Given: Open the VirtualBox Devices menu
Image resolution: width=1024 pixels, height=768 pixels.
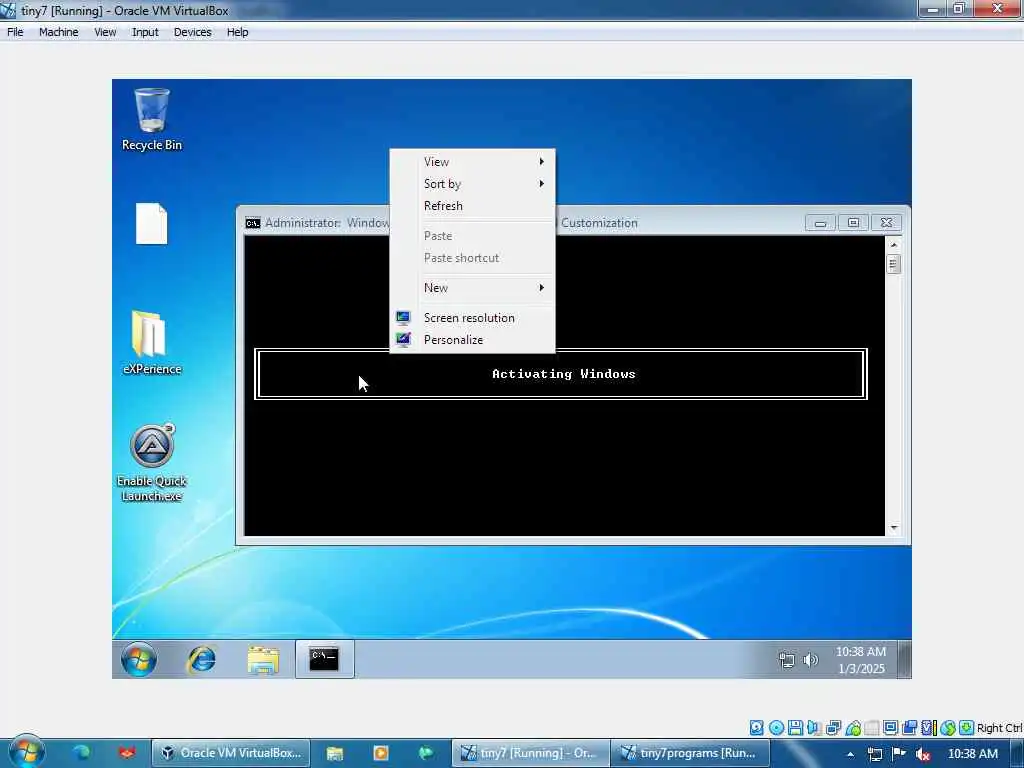Looking at the screenshot, I should (x=193, y=32).
